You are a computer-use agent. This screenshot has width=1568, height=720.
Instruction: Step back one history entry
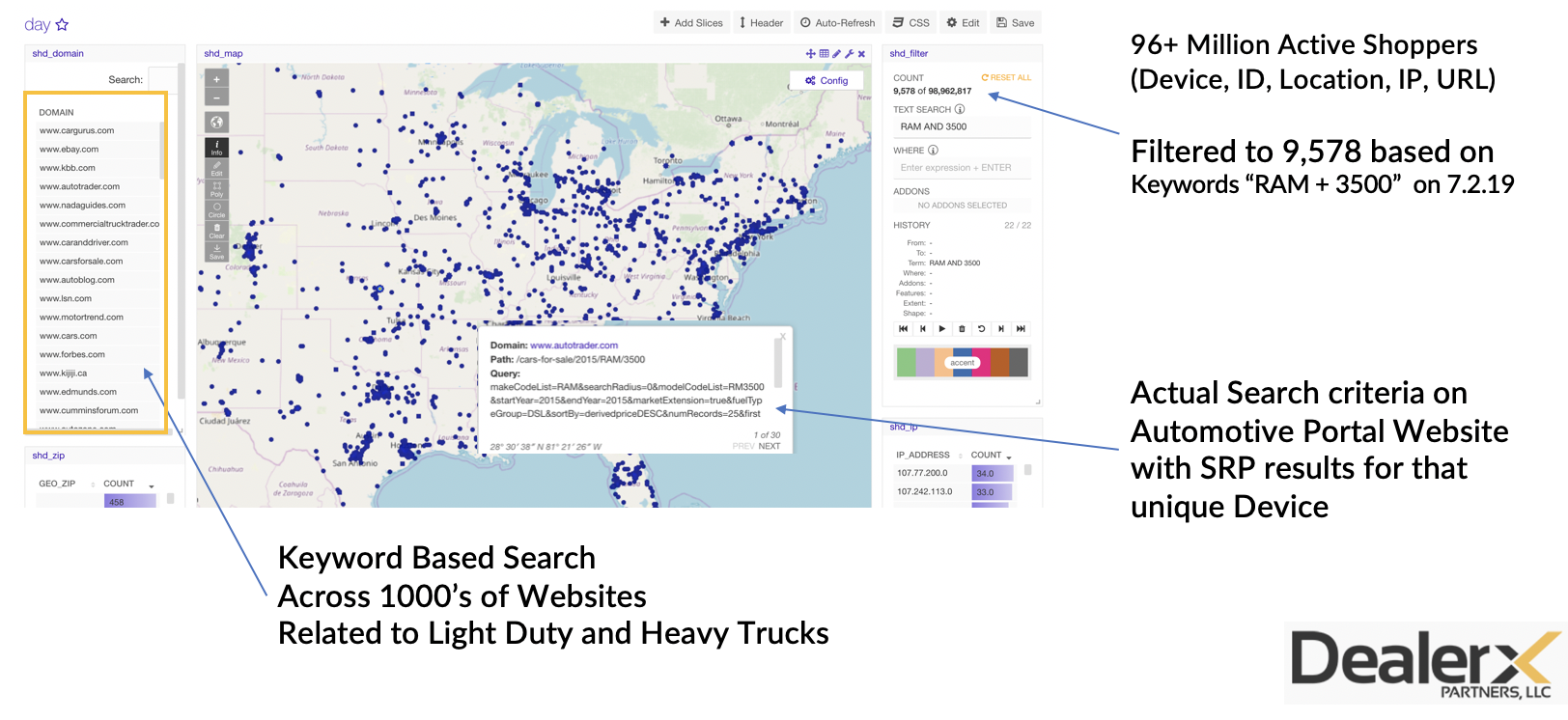tap(922, 329)
